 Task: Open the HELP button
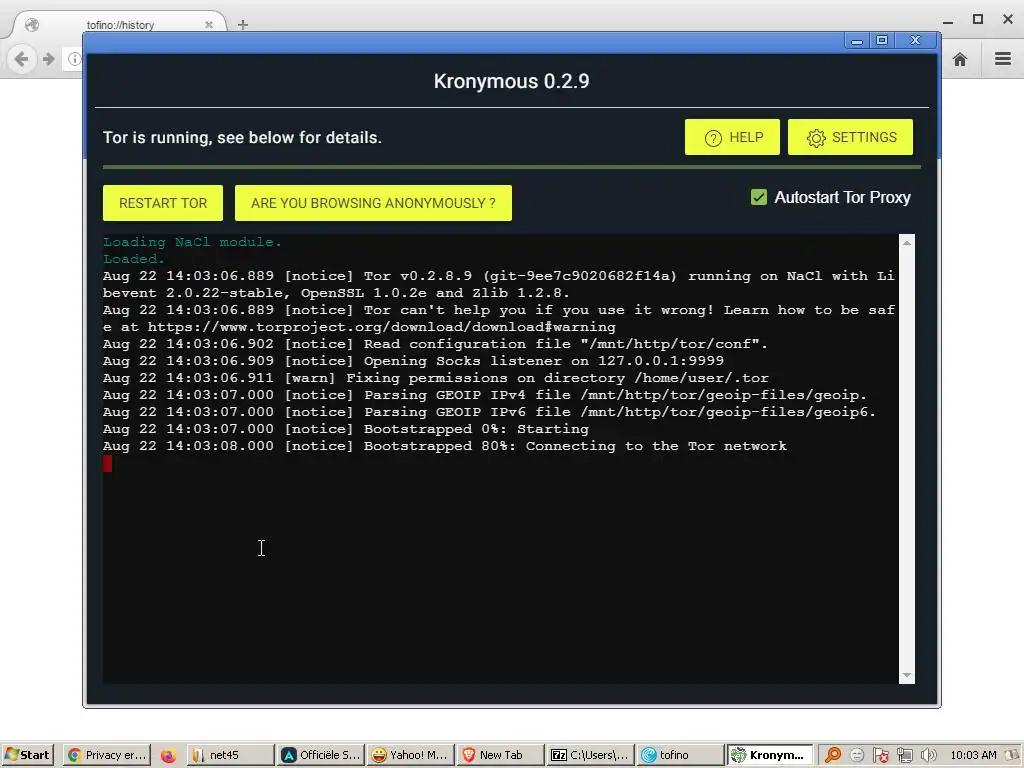[x=732, y=137]
